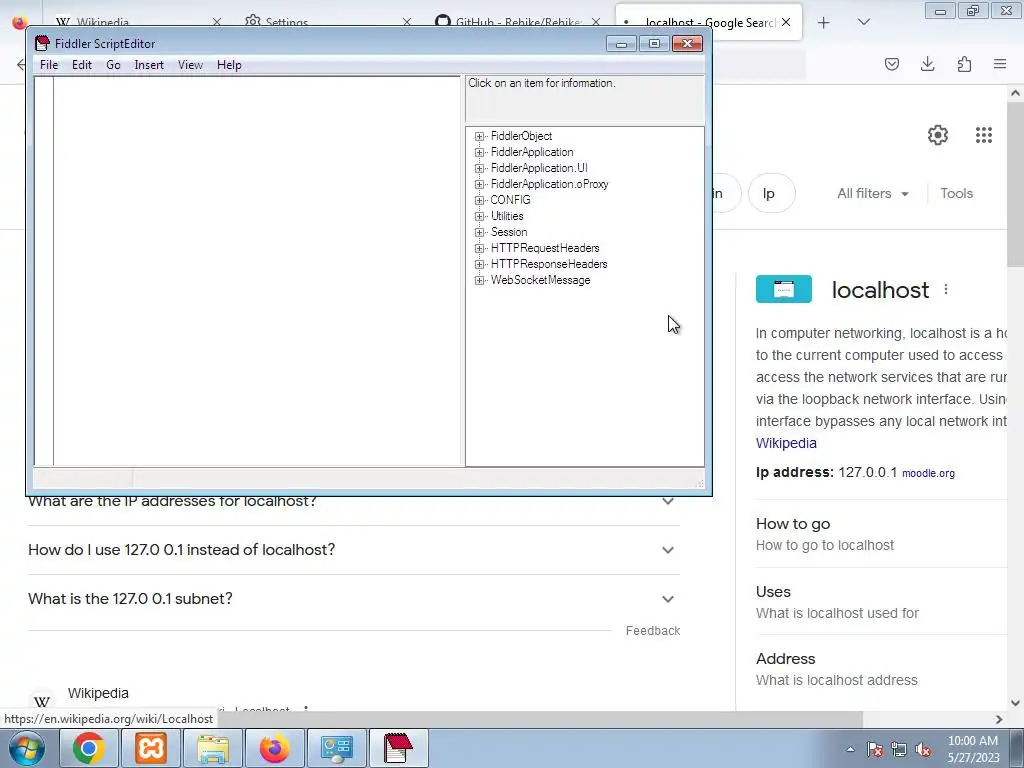
Task: Open Windows Explorer from the taskbar
Action: click(213, 748)
